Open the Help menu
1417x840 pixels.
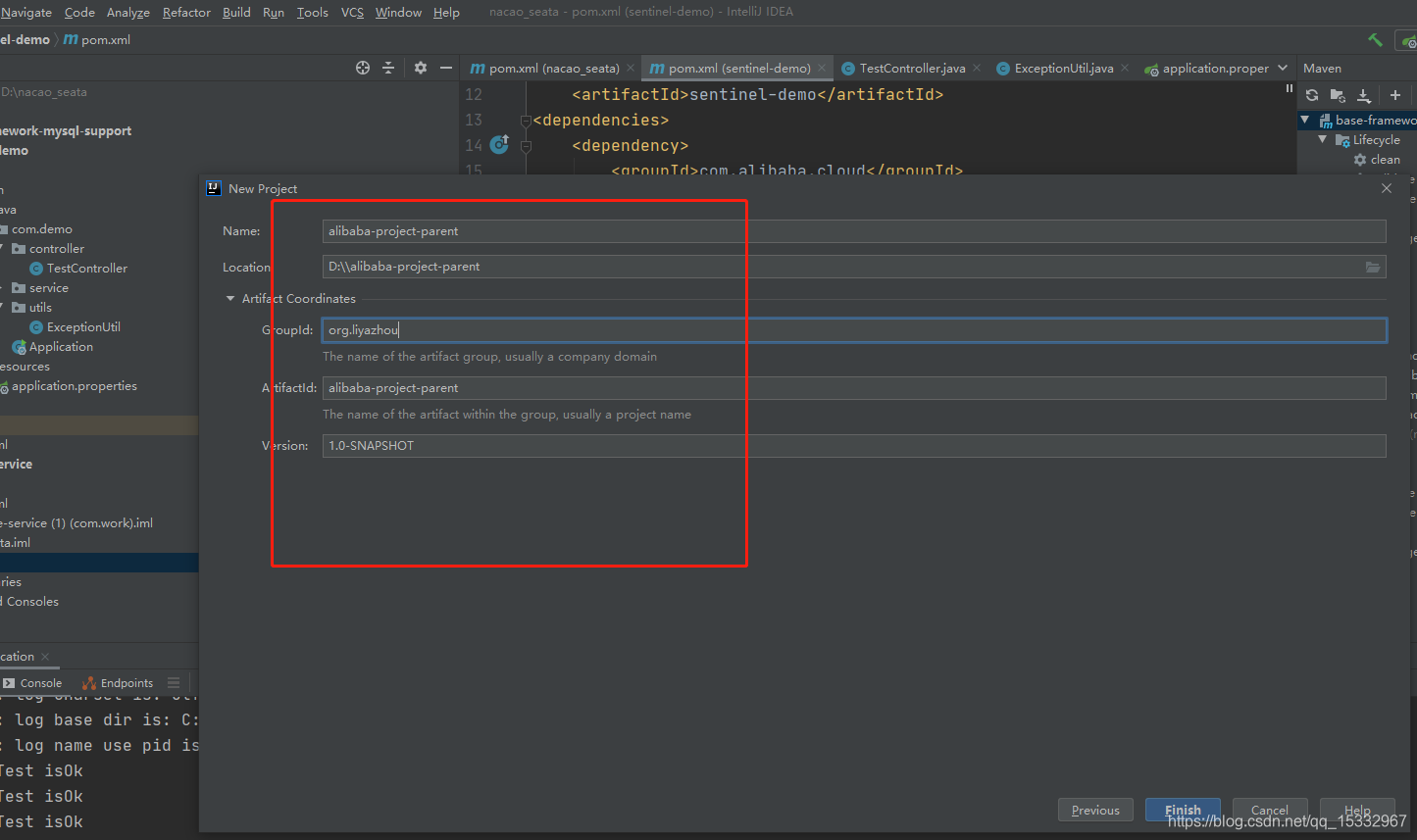click(446, 12)
